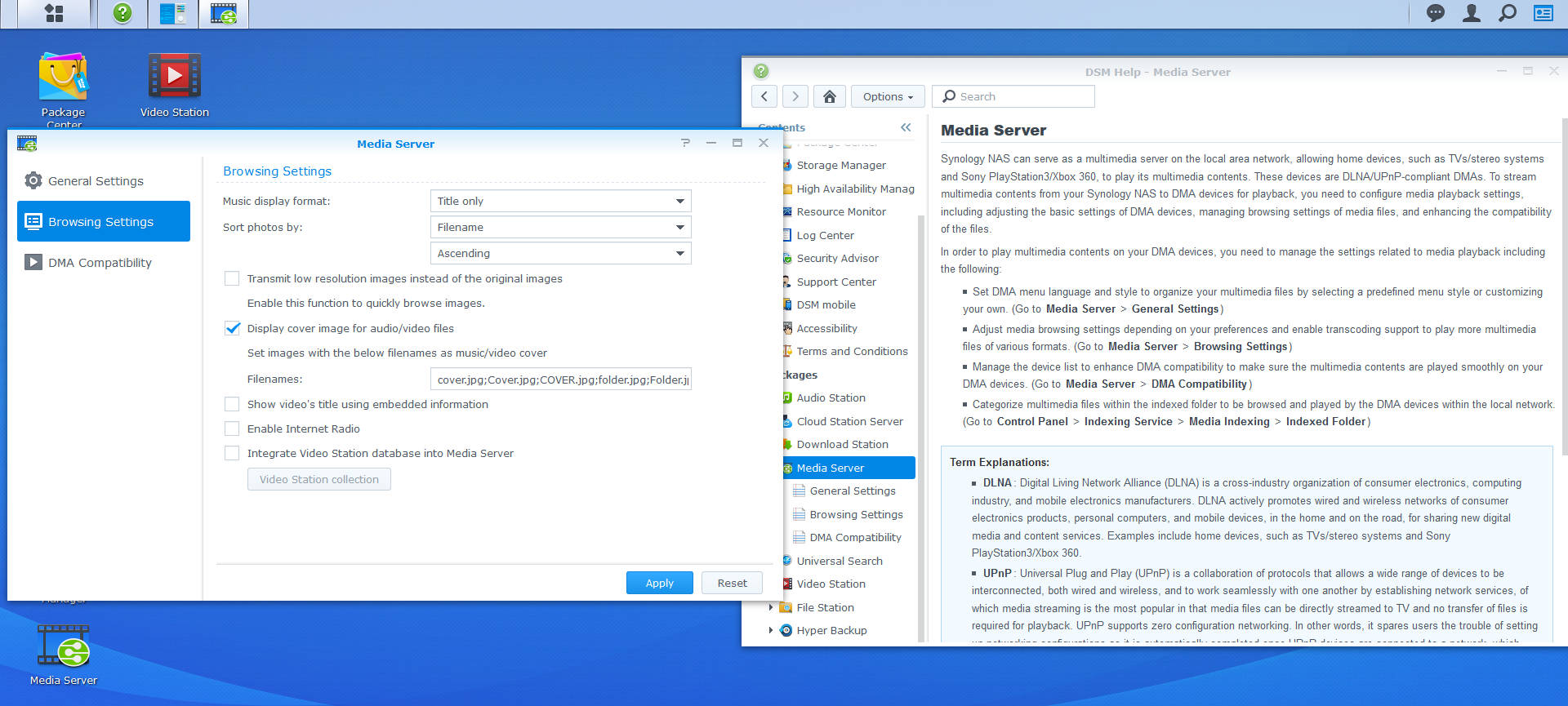1568x706 pixels.
Task: Click the taskbar search magnifier icon
Action: point(1508,13)
